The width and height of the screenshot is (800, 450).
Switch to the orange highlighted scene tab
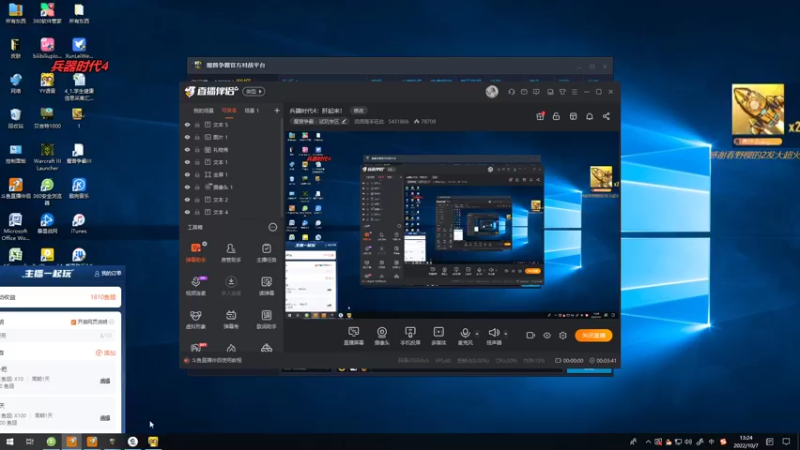229,111
